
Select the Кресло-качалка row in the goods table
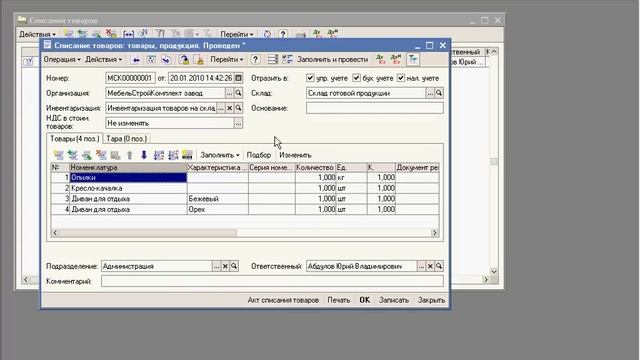tap(244, 188)
